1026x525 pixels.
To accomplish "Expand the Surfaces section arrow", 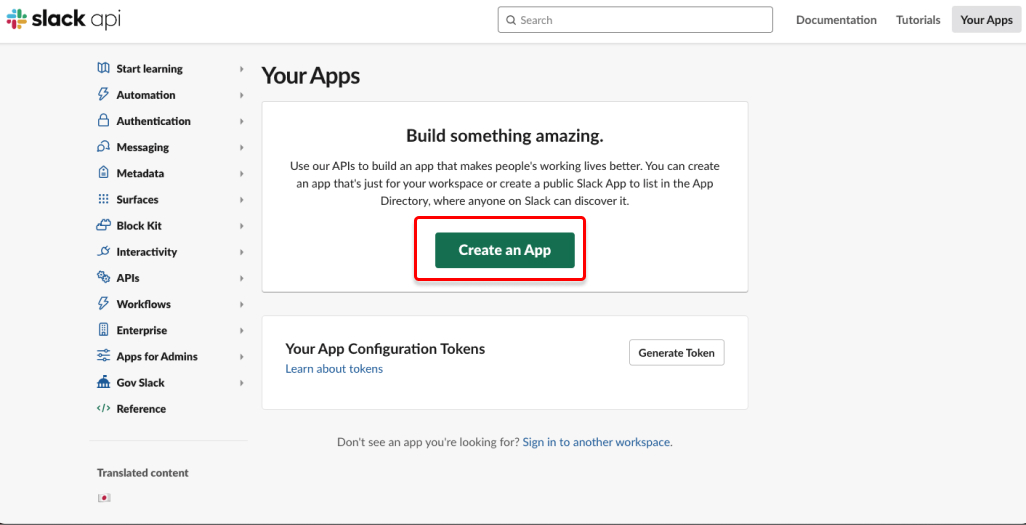I will point(241,200).
